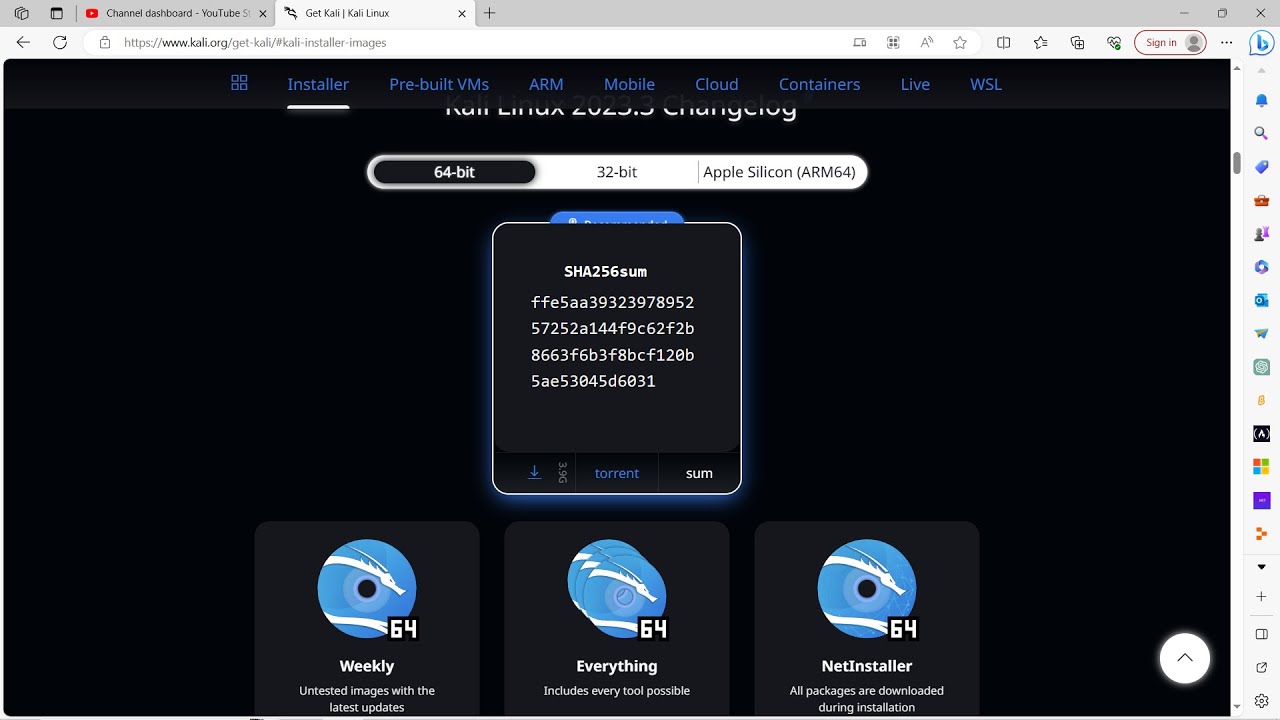
Task: Open the tab actions menu icon
Action: point(56,14)
